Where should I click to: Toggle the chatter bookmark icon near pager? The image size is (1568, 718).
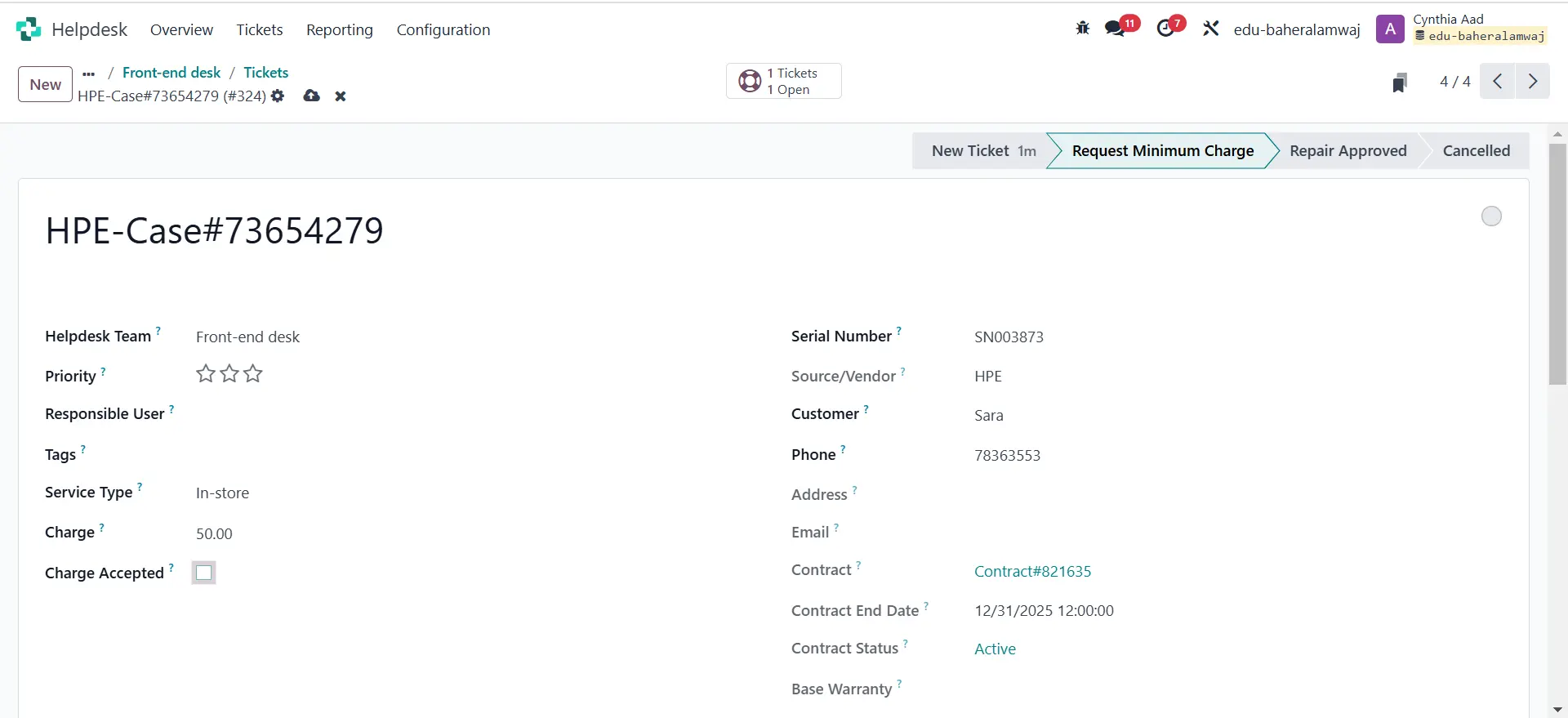point(1400,83)
